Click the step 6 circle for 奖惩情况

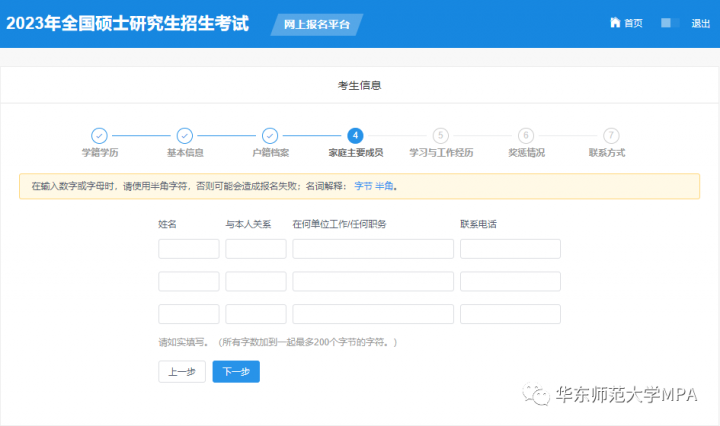526,136
